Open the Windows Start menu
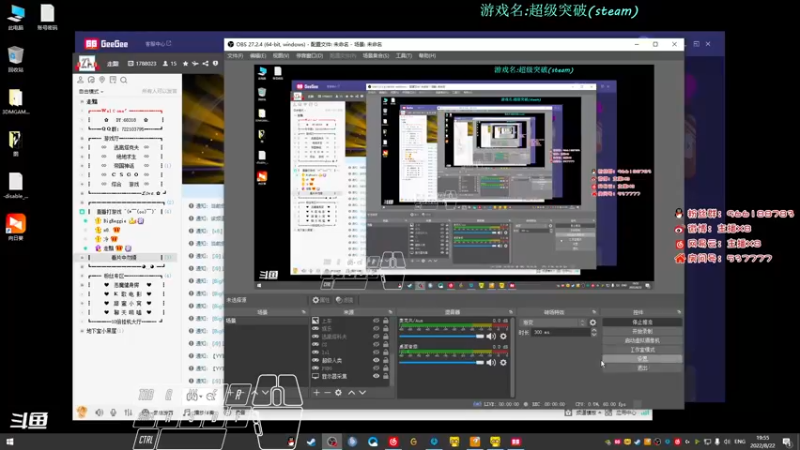Viewport: 800px width, 450px height. click(x=9, y=441)
